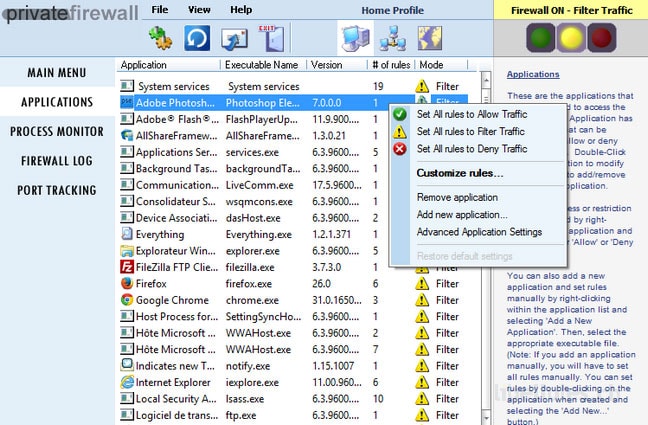This screenshot has width=648, height=425.
Task: Open the Applications section
Action: [x=57, y=102]
